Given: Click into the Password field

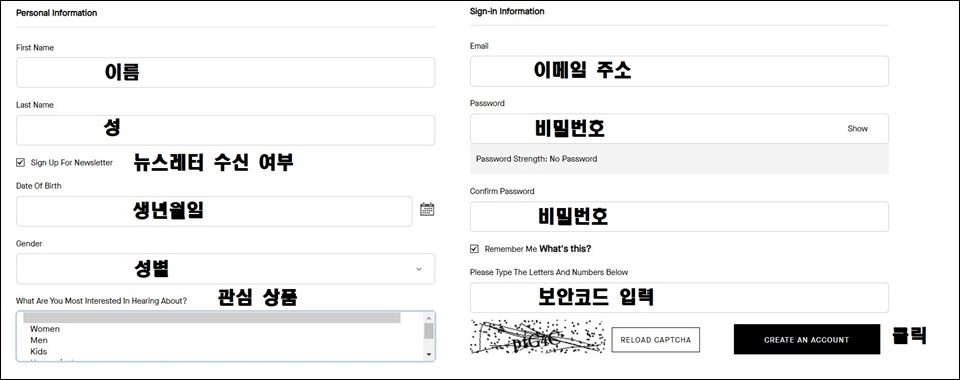Looking at the screenshot, I should 679,129.
